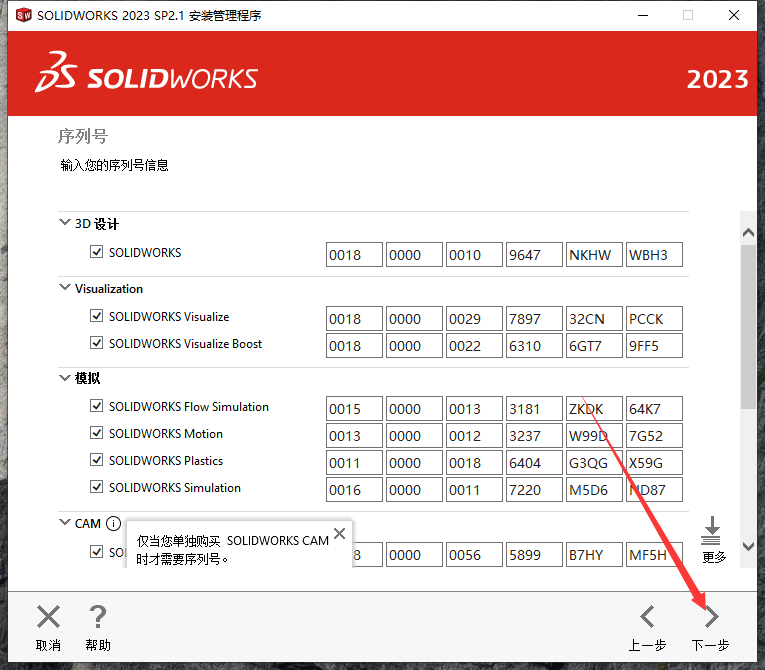Uncheck the SOLIDWORKS 3D design checkbox

coord(97,252)
